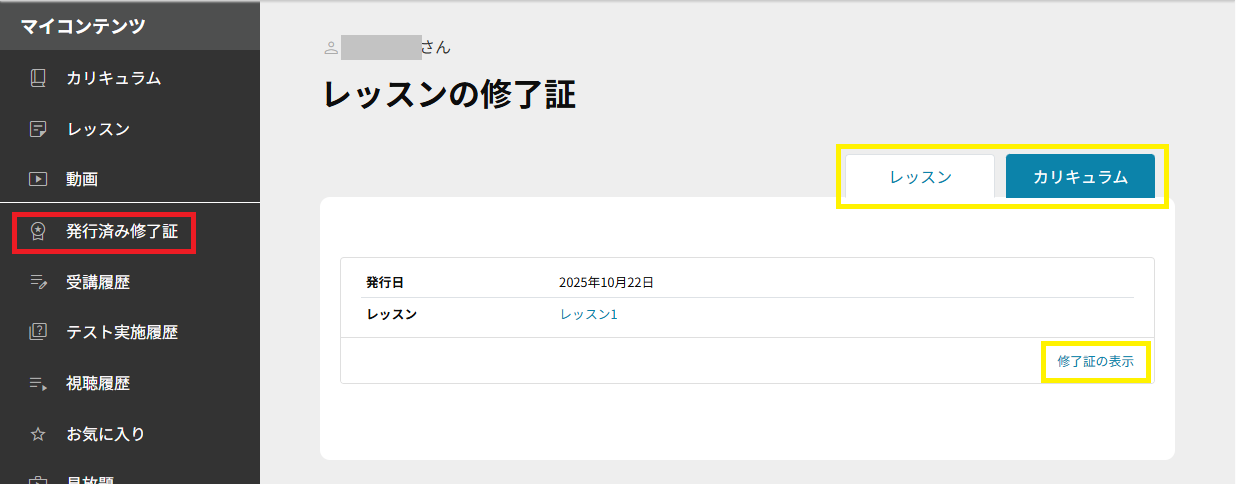1236x484 pixels.
Task: Switch to the カリキュラム tab
Action: [x=1080, y=177]
